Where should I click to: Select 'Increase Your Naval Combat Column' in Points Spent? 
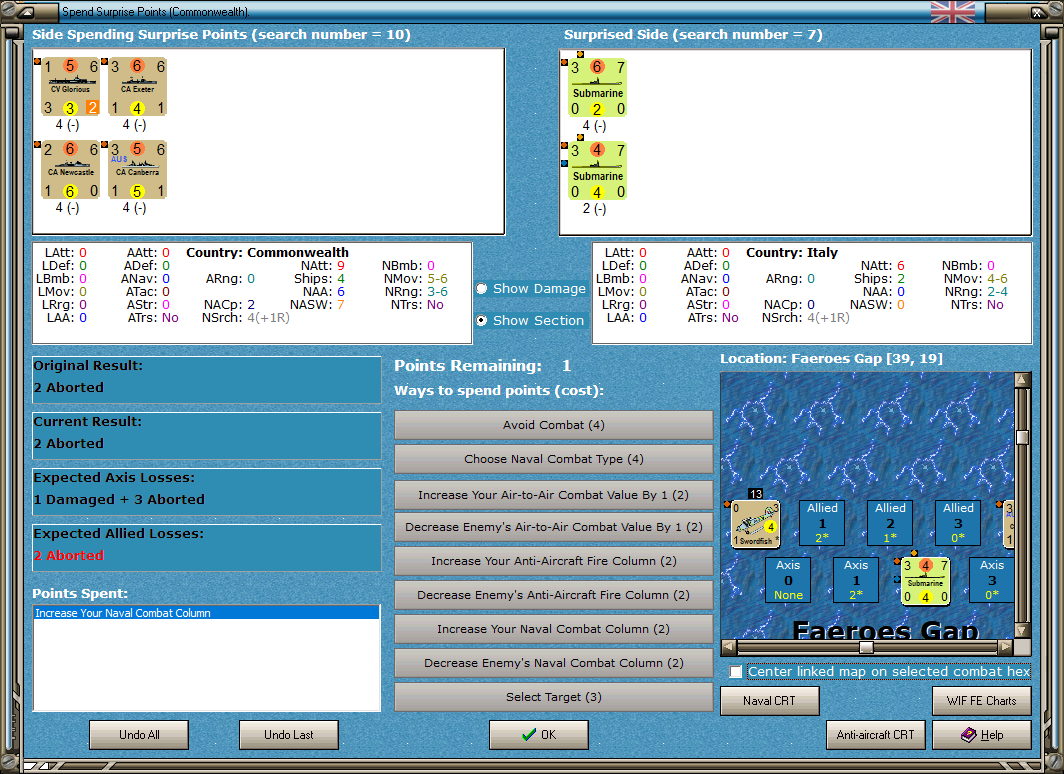tap(206, 613)
